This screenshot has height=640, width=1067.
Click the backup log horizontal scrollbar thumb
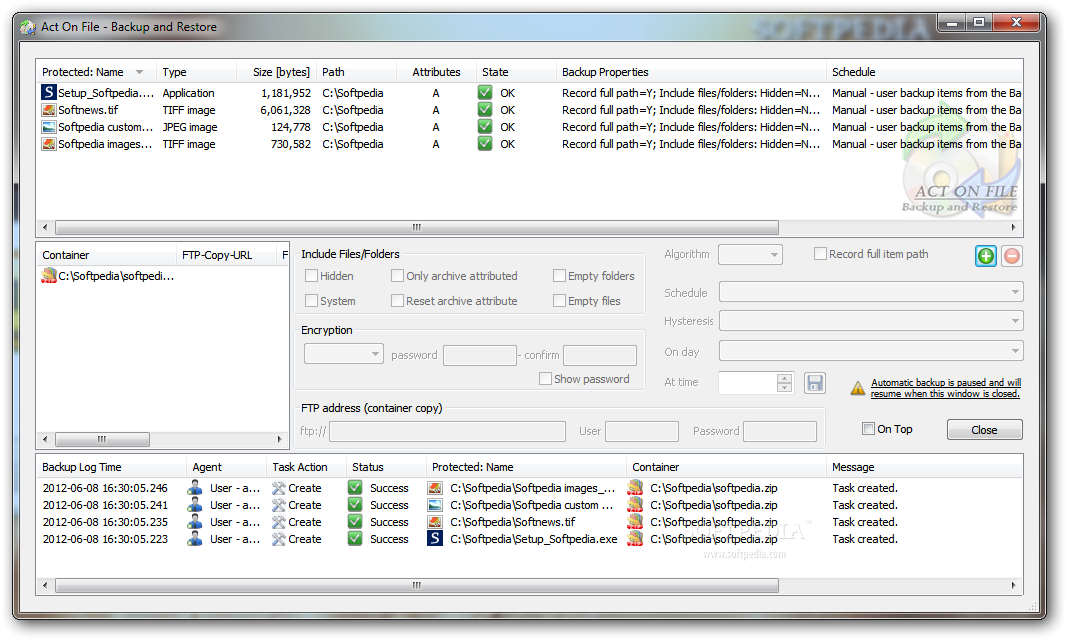click(x=416, y=585)
